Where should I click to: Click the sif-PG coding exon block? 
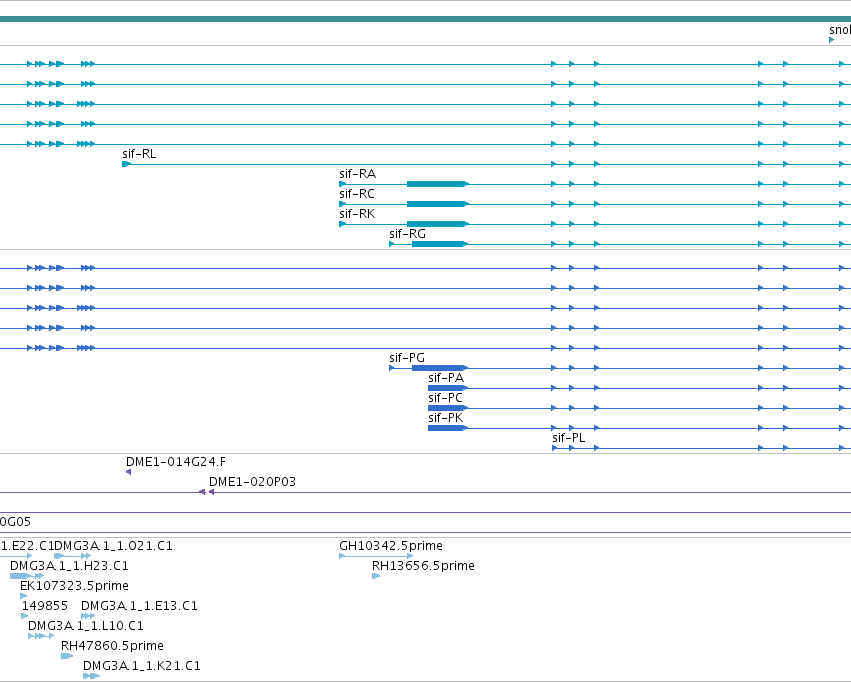(x=439, y=368)
